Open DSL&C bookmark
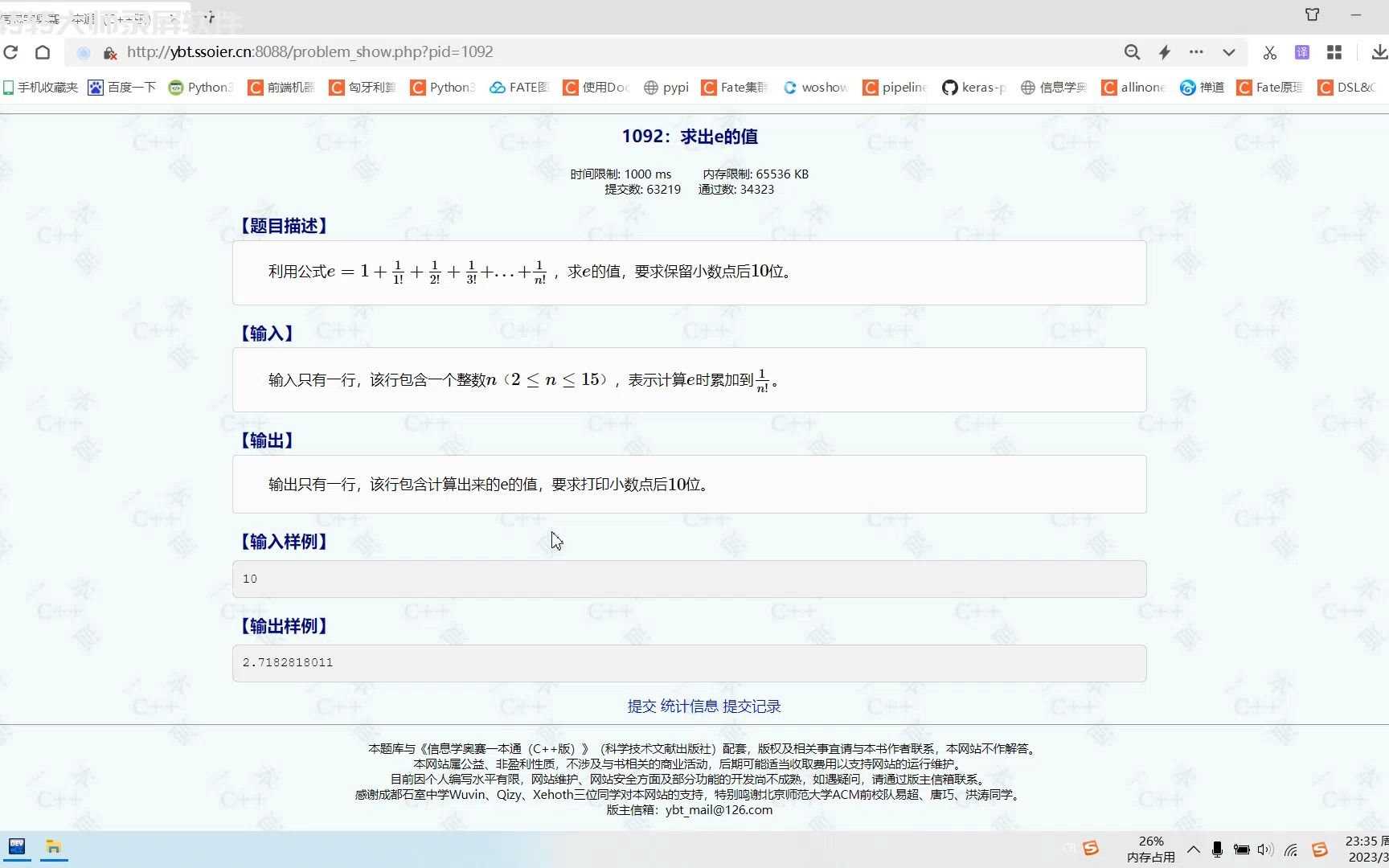Image resolution: width=1389 pixels, height=868 pixels. coord(1347,87)
